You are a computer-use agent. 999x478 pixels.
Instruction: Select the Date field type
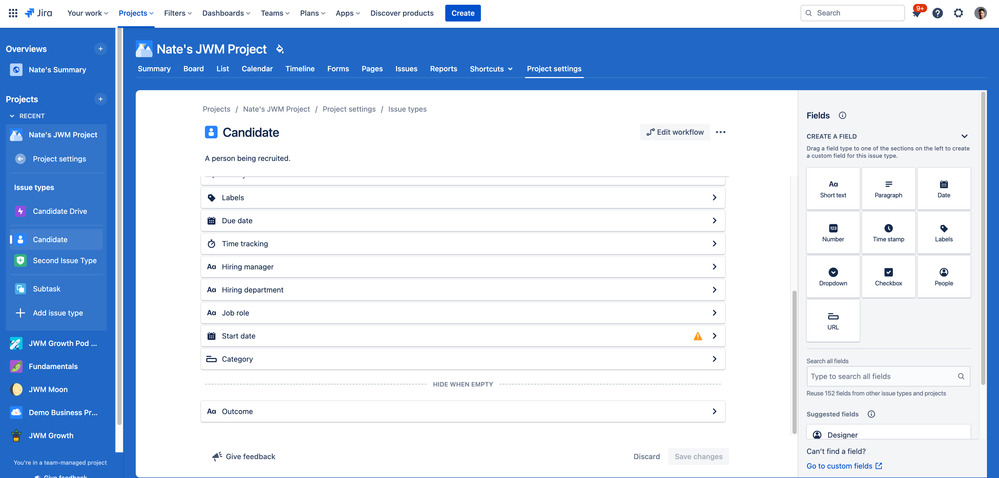pos(944,189)
